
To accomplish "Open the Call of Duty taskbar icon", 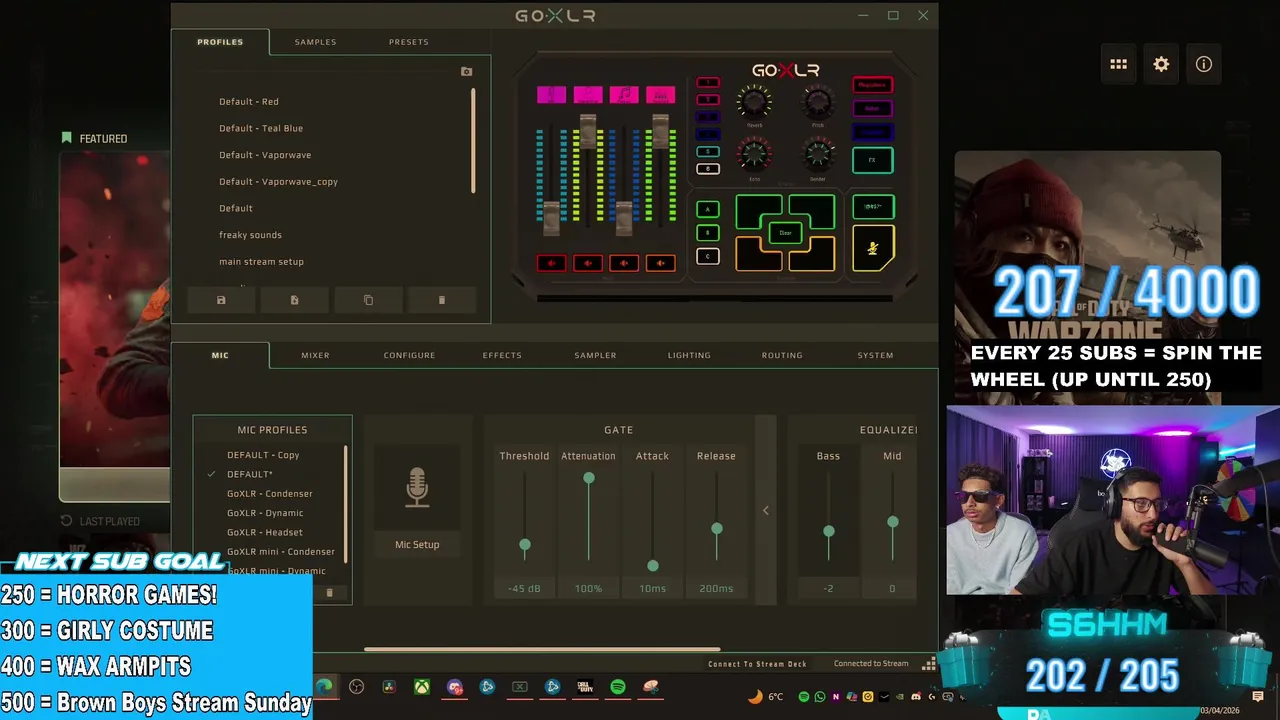I will coord(585,687).
